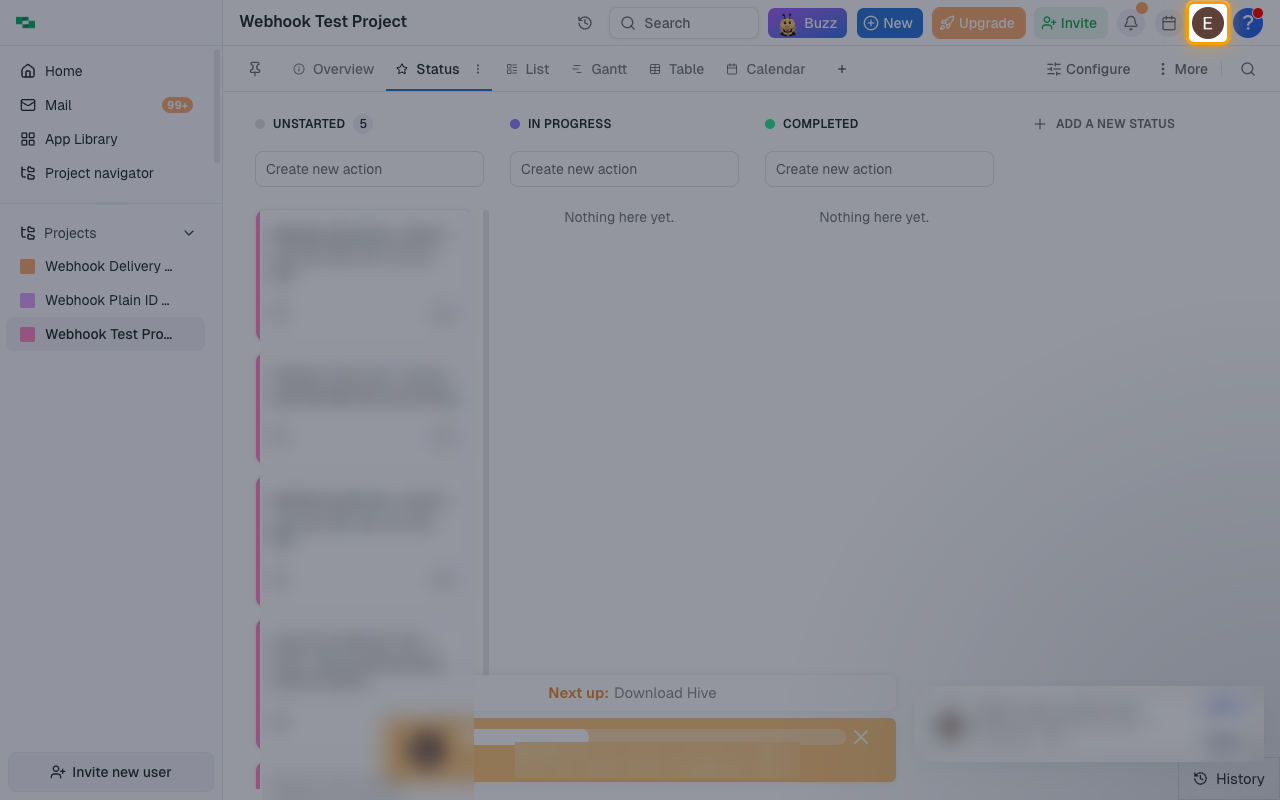The width and height of the screenshot is (1280, 800).
Task: Switch to the List tab
Action: (x=528, y=69)
